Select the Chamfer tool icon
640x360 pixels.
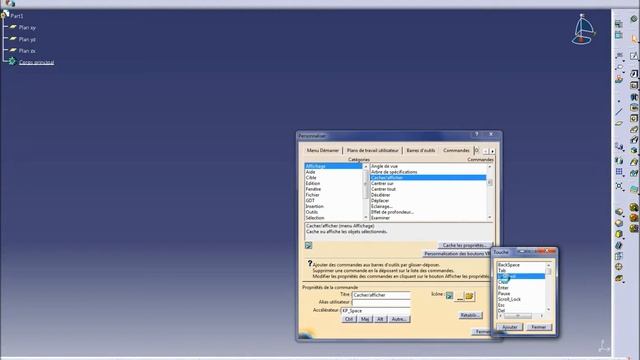coord(619,223)
